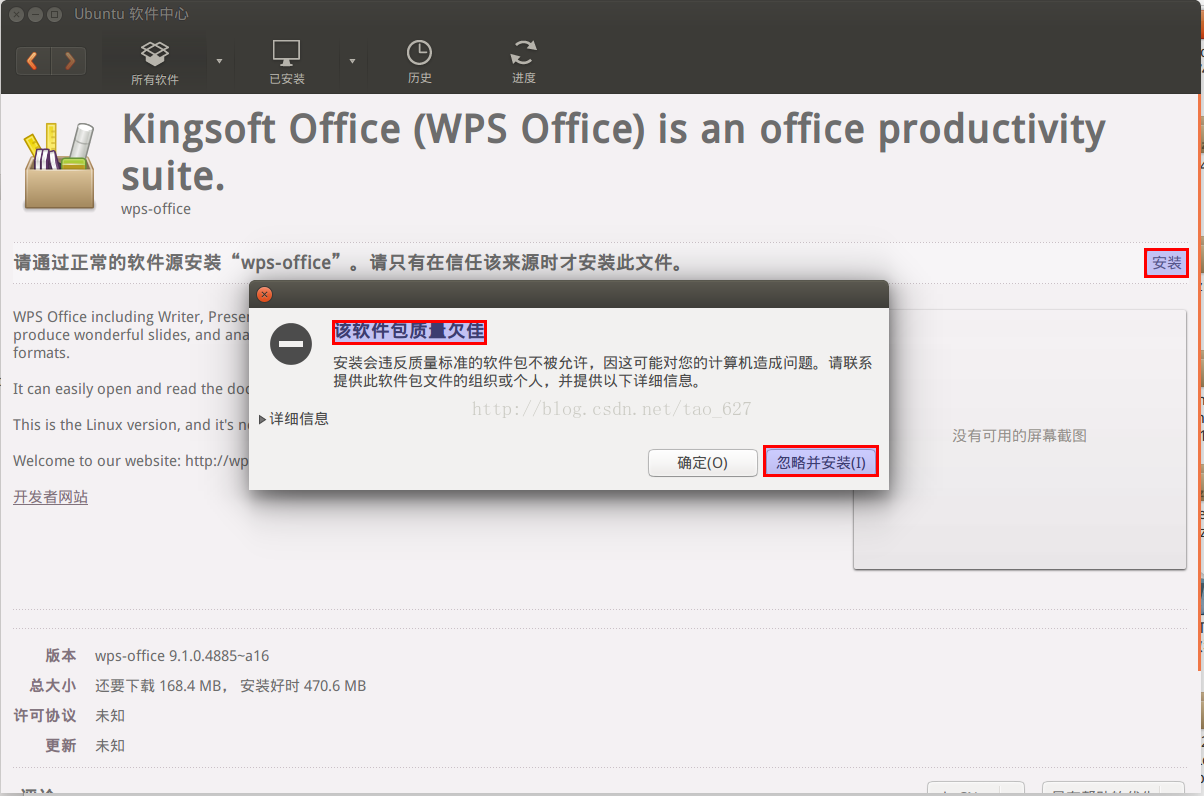Close the Ubuntu 软件中心 window
1204x796 pixels.
pos(16,14)
